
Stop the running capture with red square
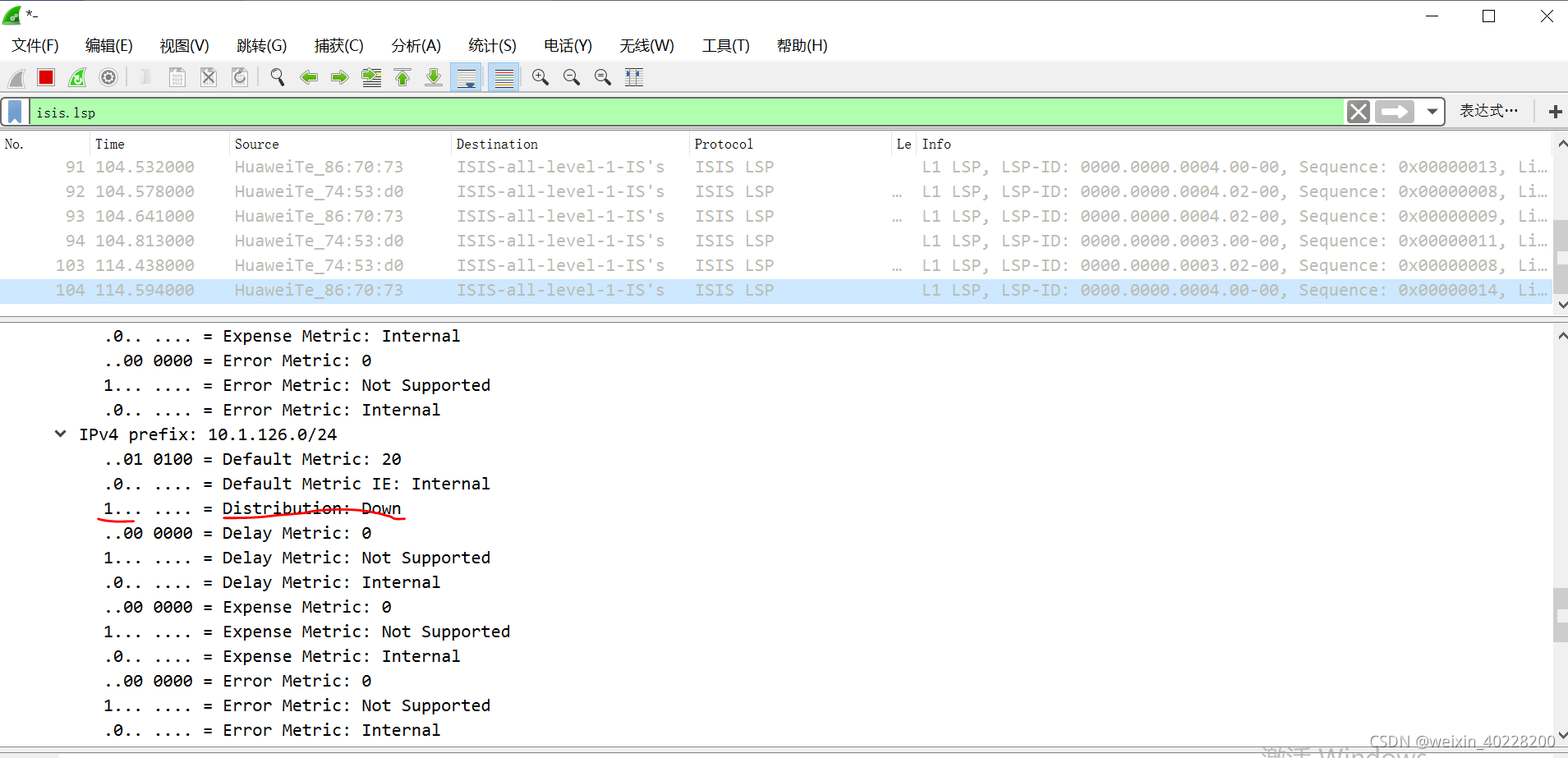46,78
